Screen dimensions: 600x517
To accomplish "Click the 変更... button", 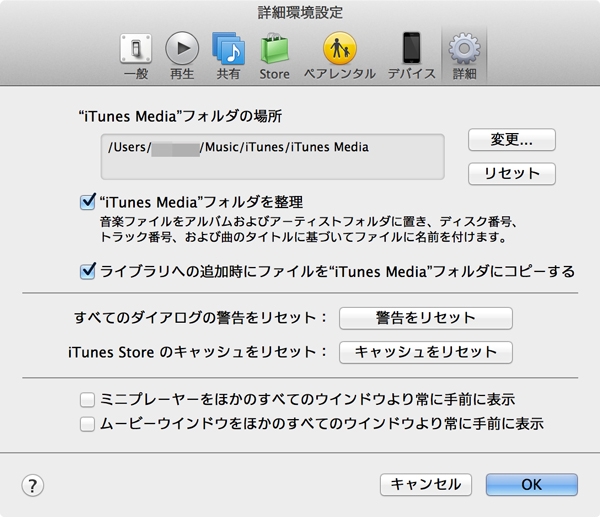I will tap(512, 140).
